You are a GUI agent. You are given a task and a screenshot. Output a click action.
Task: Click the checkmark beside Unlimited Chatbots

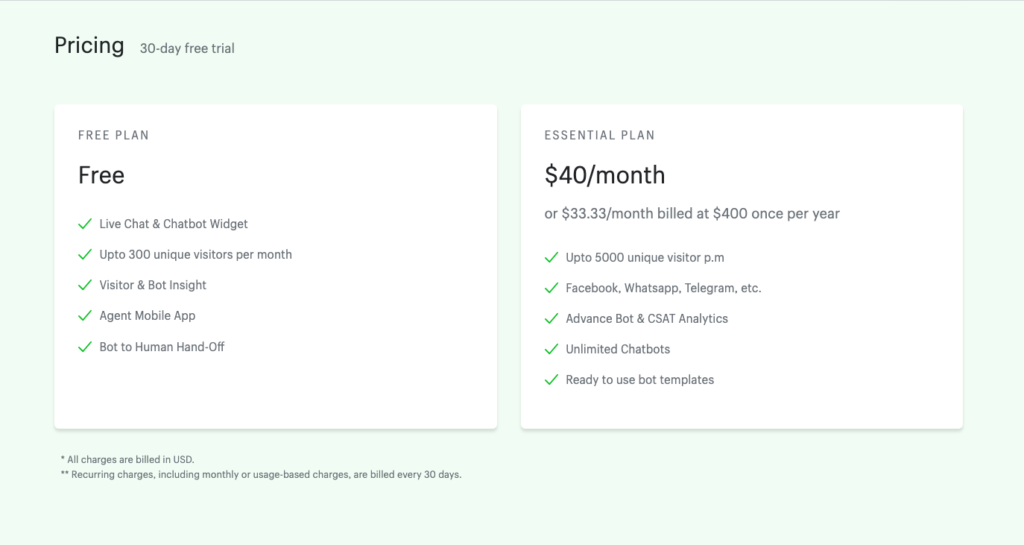coord(551,349)
